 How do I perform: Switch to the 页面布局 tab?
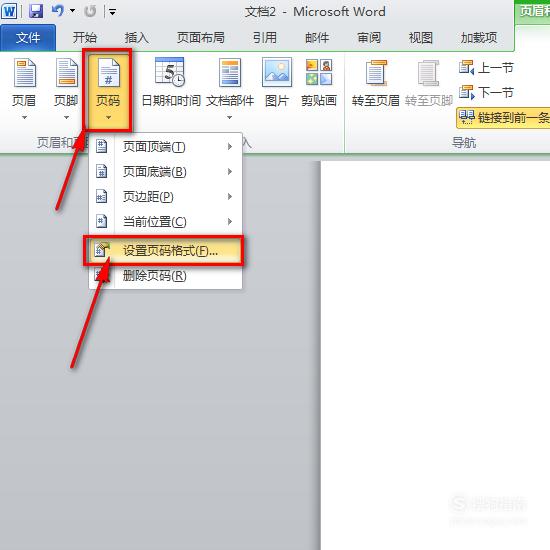coord(201,37)
